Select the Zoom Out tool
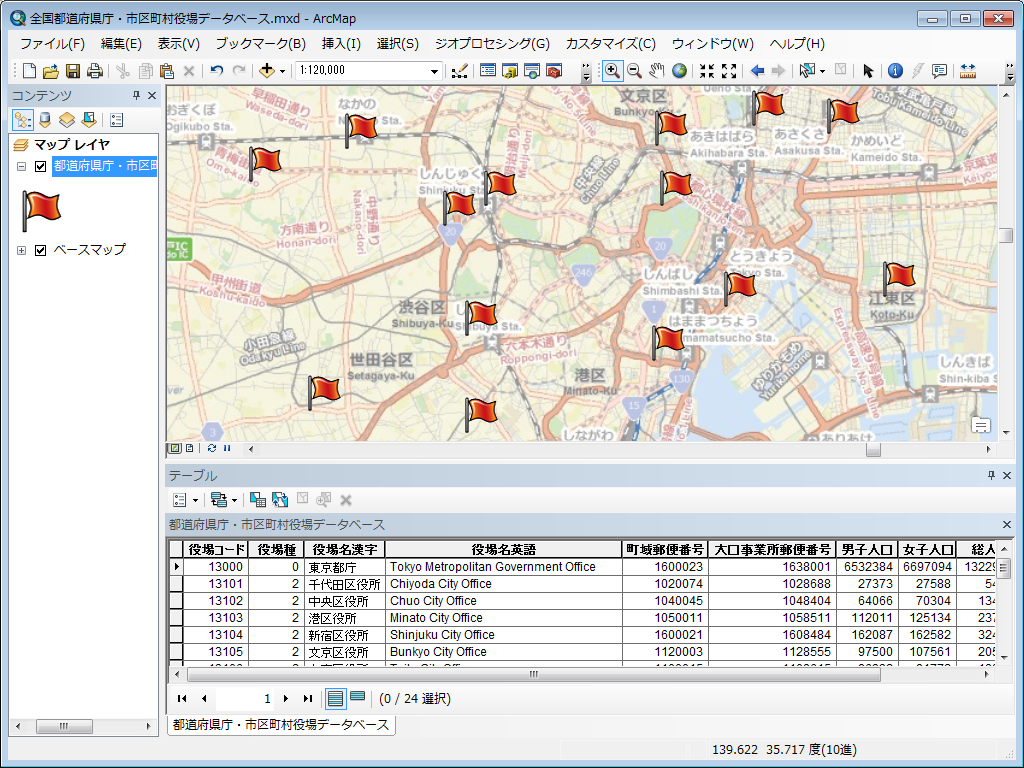Viewport: 1024px width, 768px height. pyautogui.click(x=633, y=71)
